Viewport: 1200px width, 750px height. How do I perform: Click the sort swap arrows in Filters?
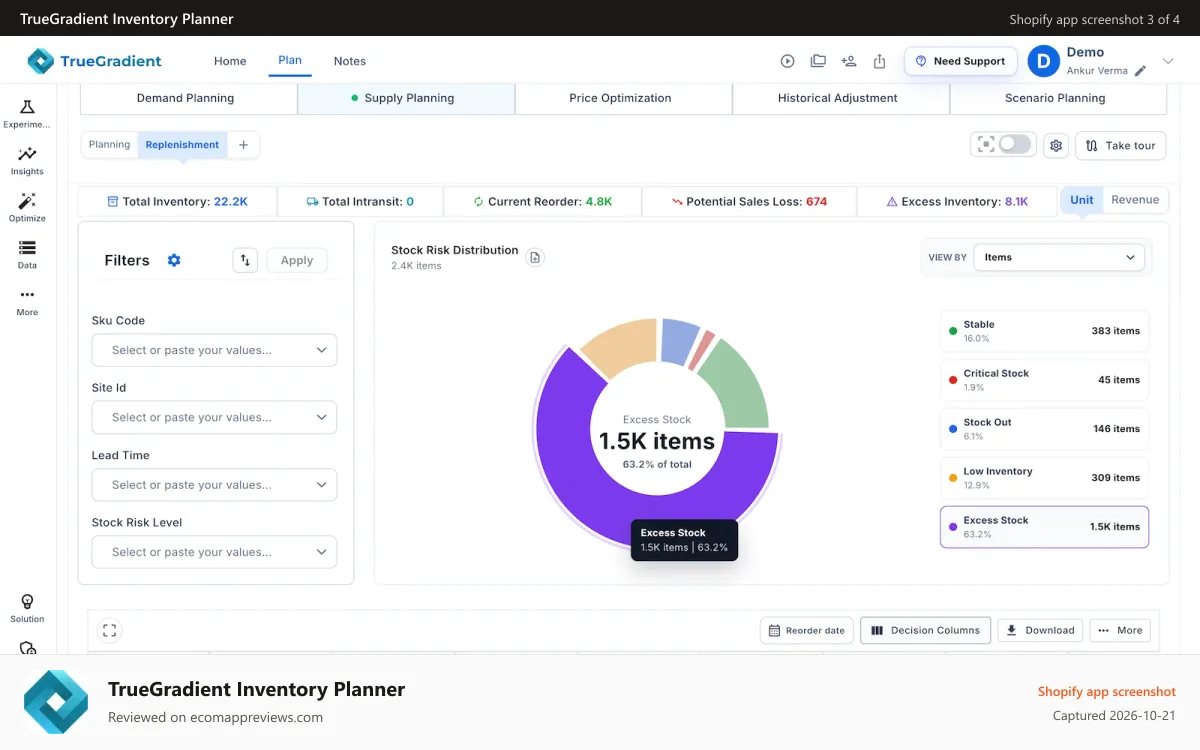pyautogui.click(x=245, y=260)
